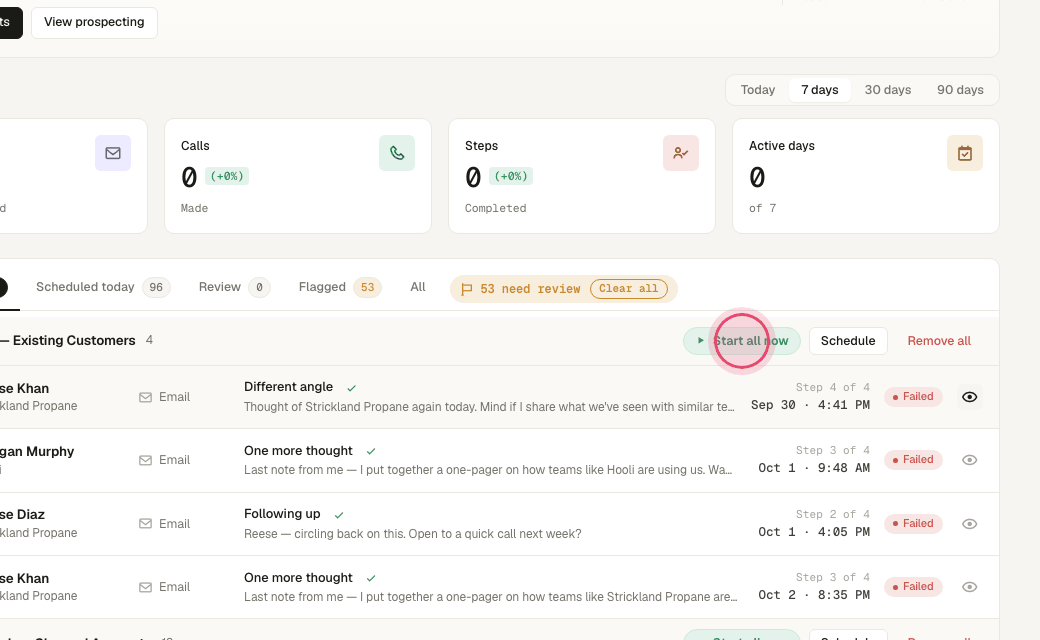Click Failed badge on Oct 1 9:48 AM row
Viewport: 1040px width, 640px height.
coord(913,460)
